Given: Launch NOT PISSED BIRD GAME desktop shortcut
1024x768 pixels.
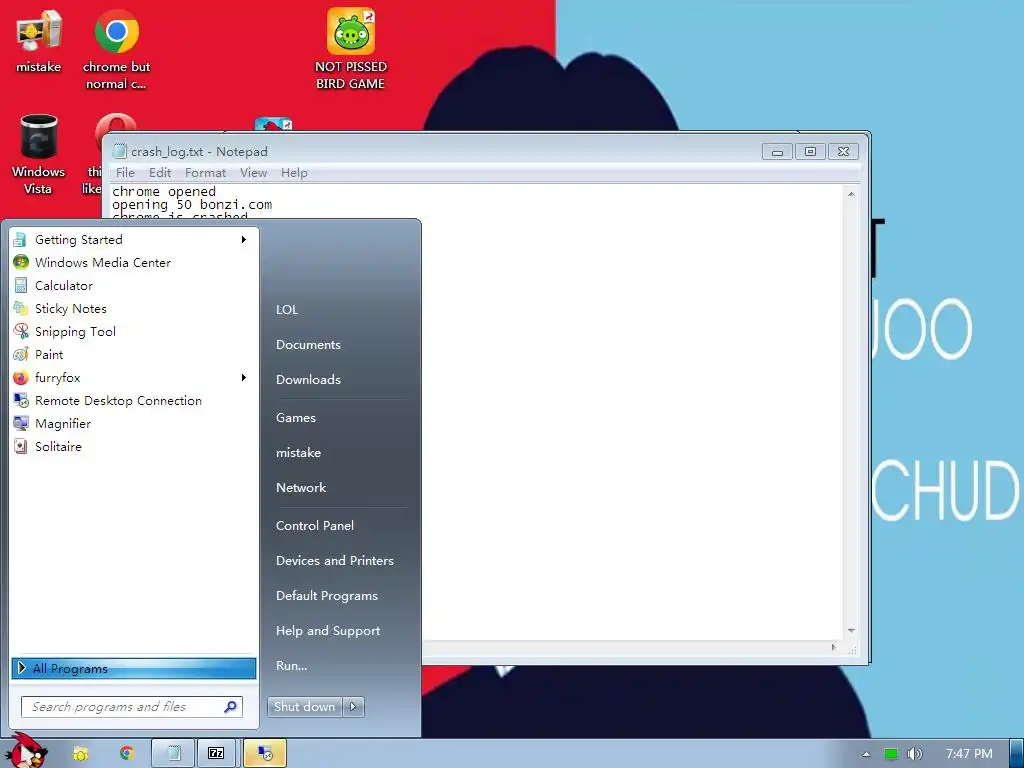Looking at the screenshot, I should tap(351, 50).
